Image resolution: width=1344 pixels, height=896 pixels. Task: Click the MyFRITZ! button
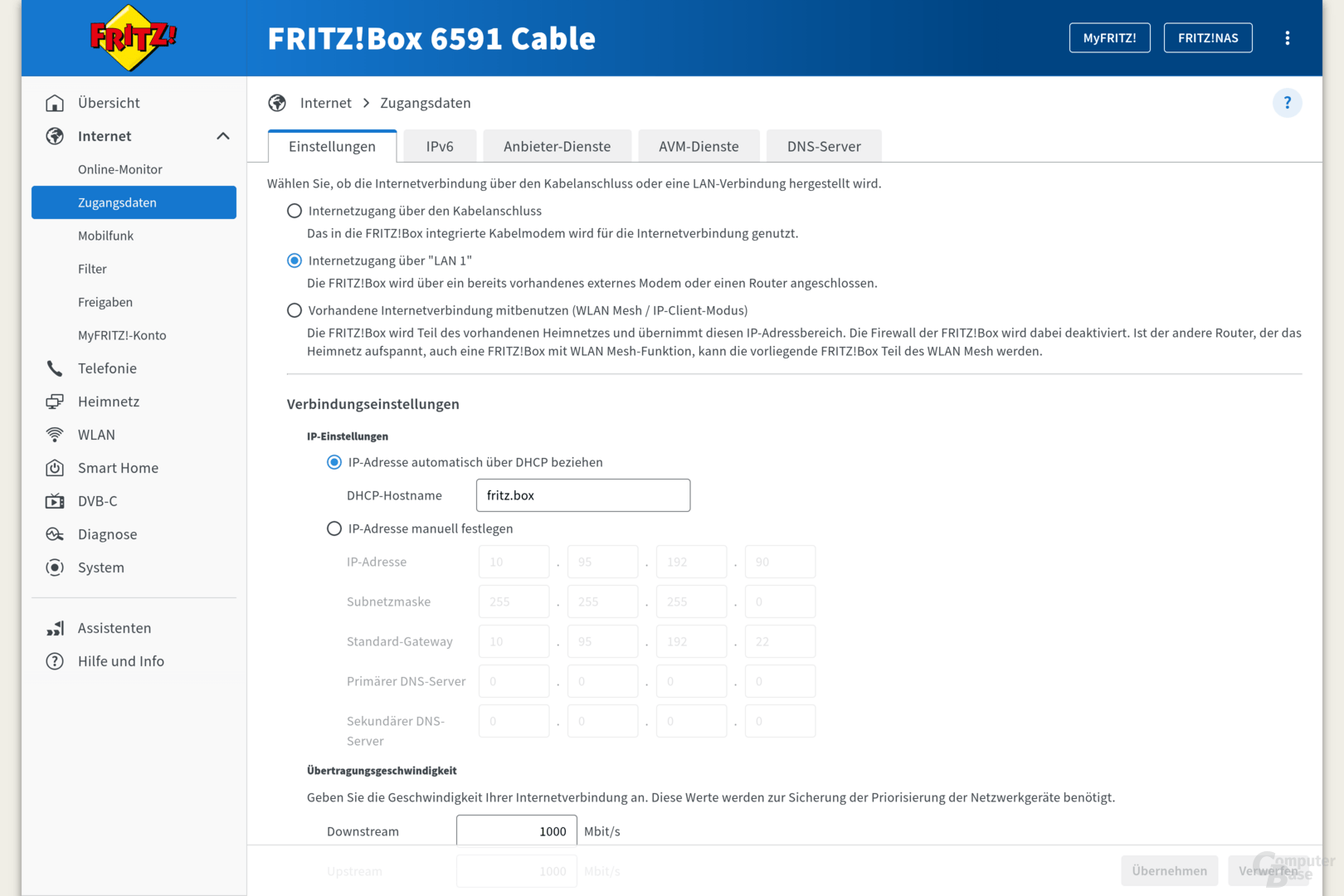click(x=1109, y=37)
